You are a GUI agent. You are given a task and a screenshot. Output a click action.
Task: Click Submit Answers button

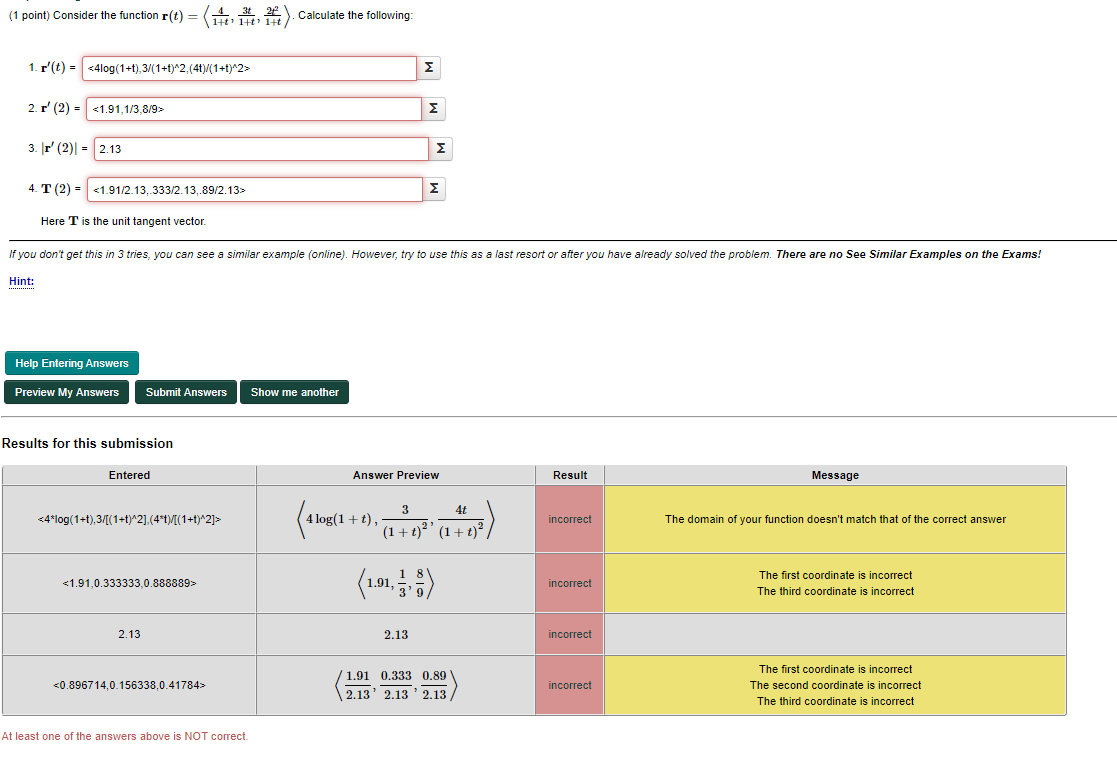(186, 392)
